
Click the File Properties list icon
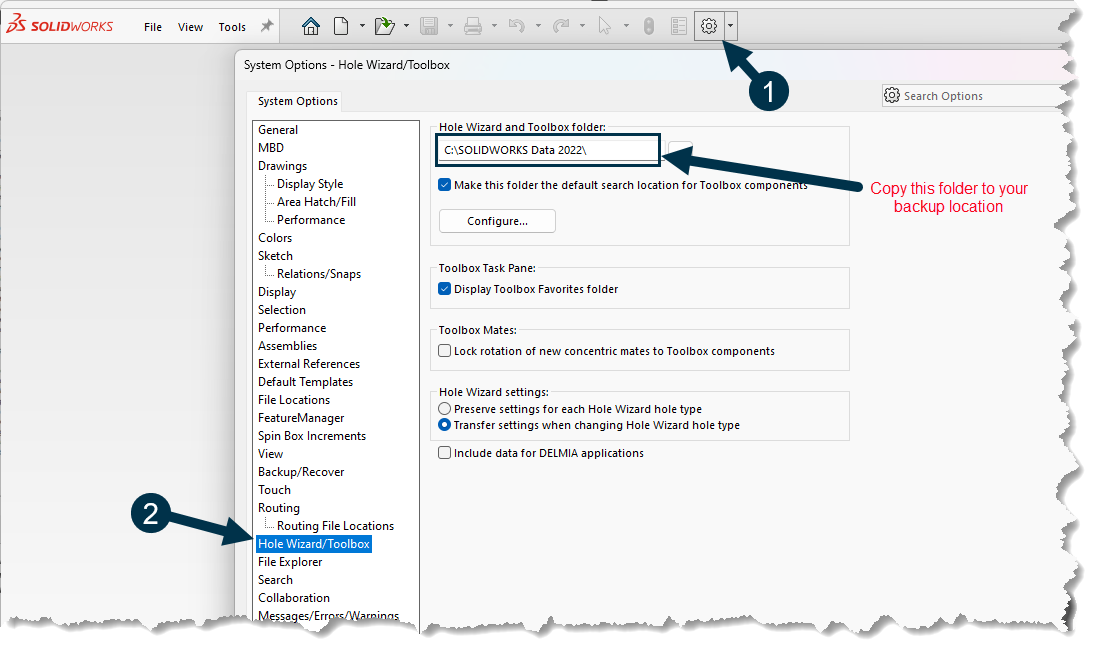click(679, 27)
